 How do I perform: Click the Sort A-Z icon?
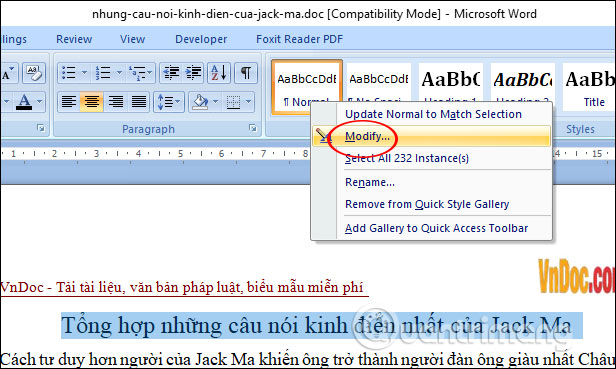pos(219,73)
